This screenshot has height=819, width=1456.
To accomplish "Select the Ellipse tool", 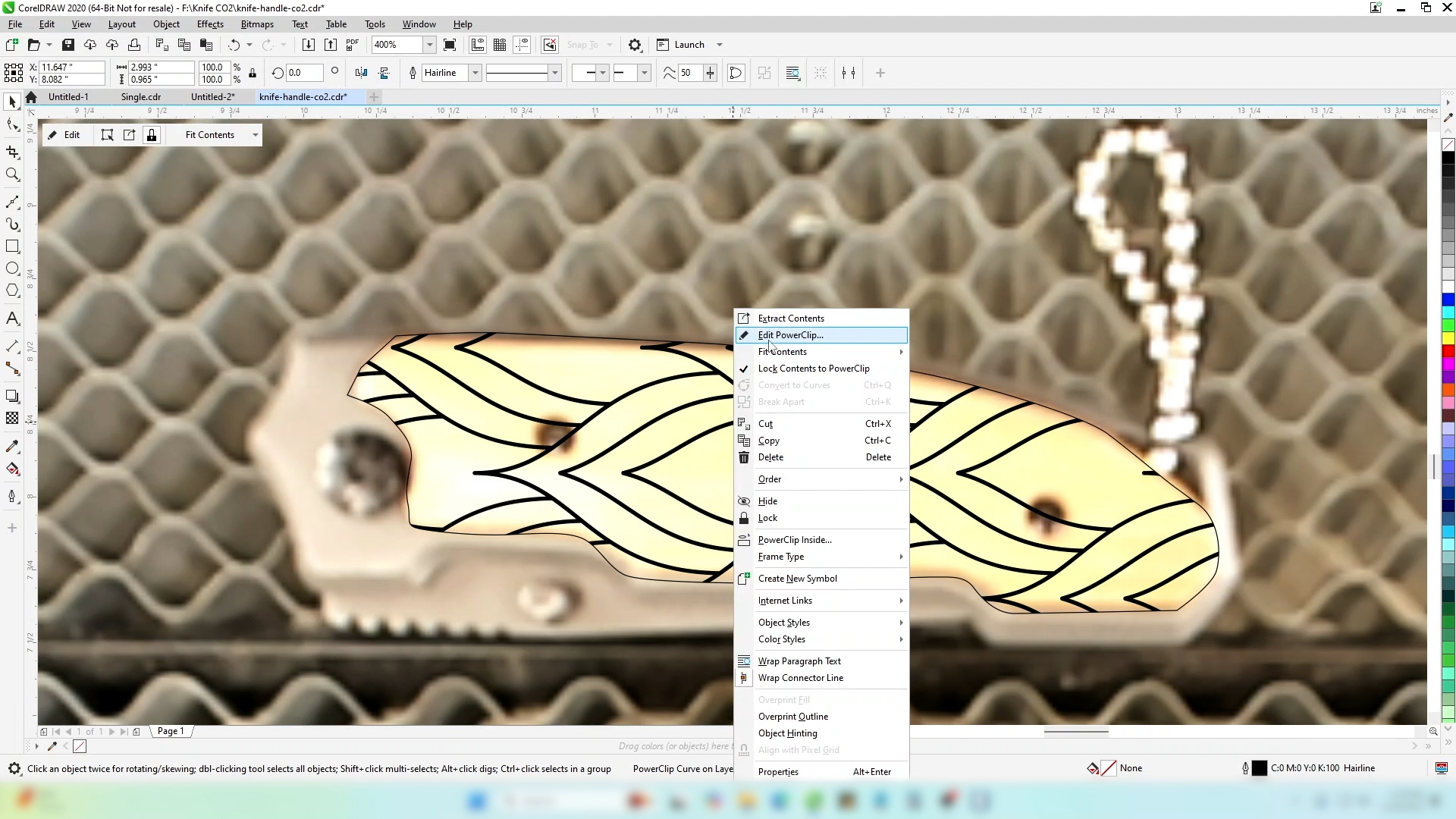I will pos(12,268).
